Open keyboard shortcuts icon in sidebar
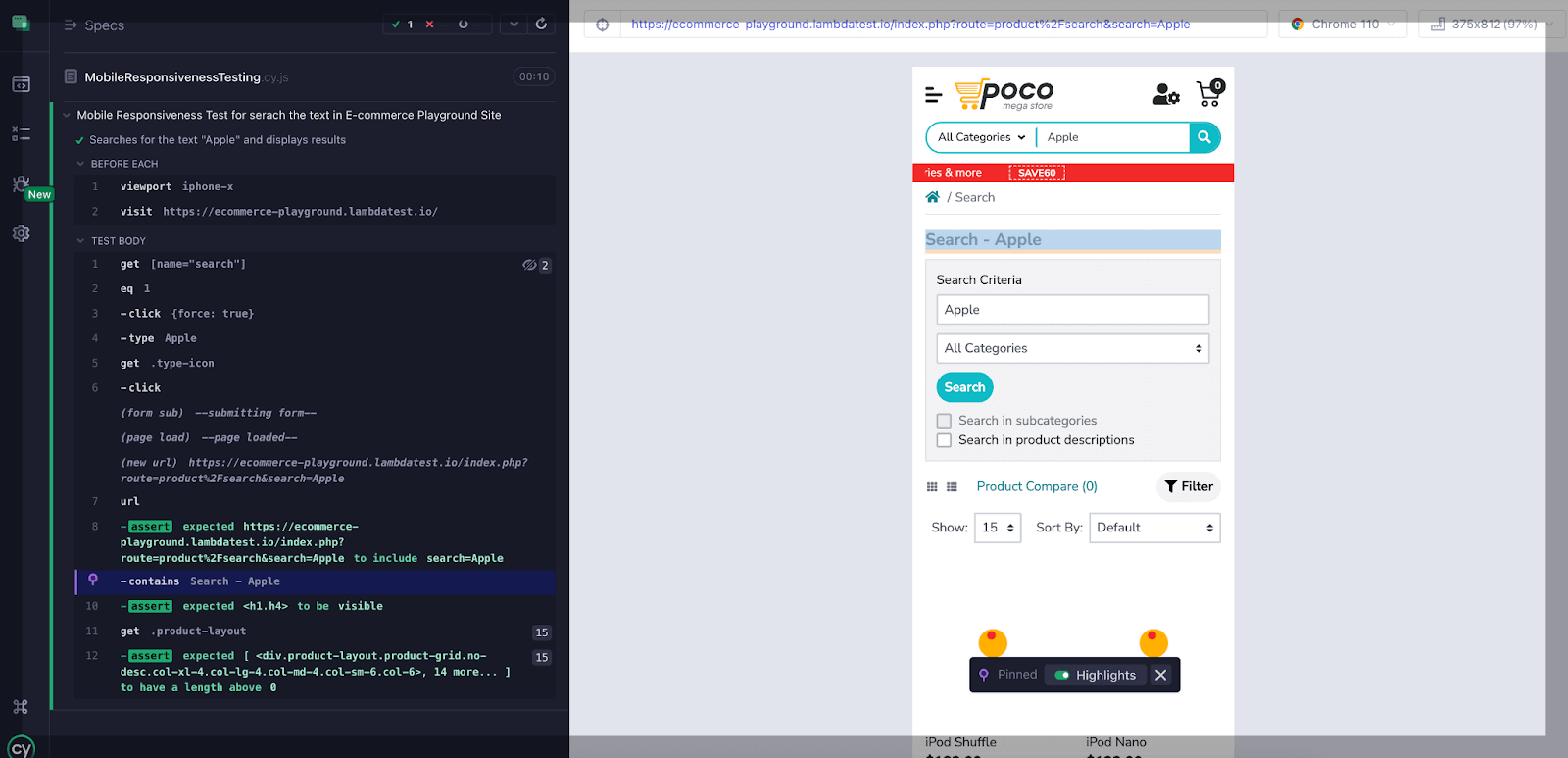This screenshot has width=1568, height=758. click(x=21, y=706)
